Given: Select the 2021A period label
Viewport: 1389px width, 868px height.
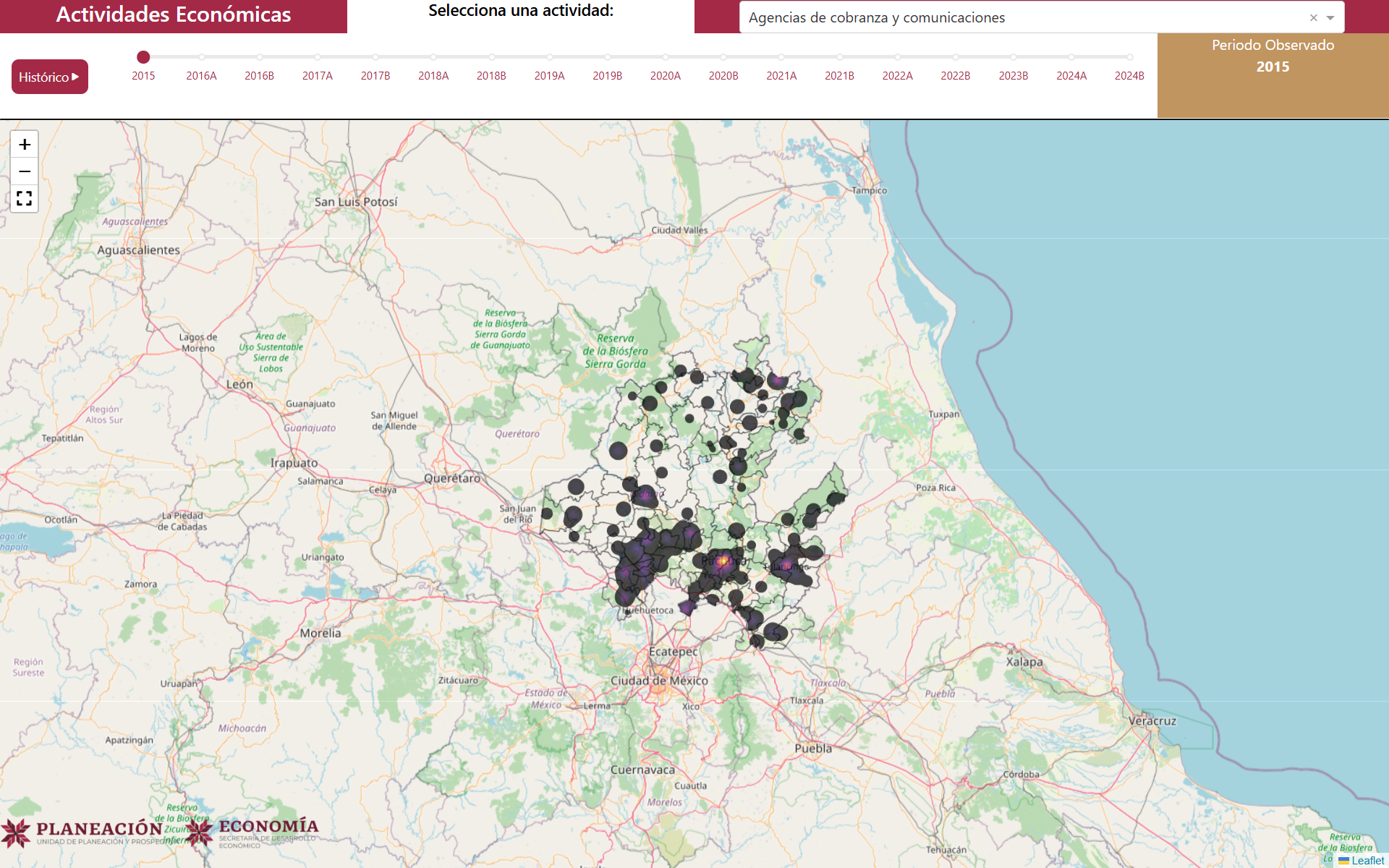Looking at the screenshot, I should pyautogui.click(x=781, y=76).
